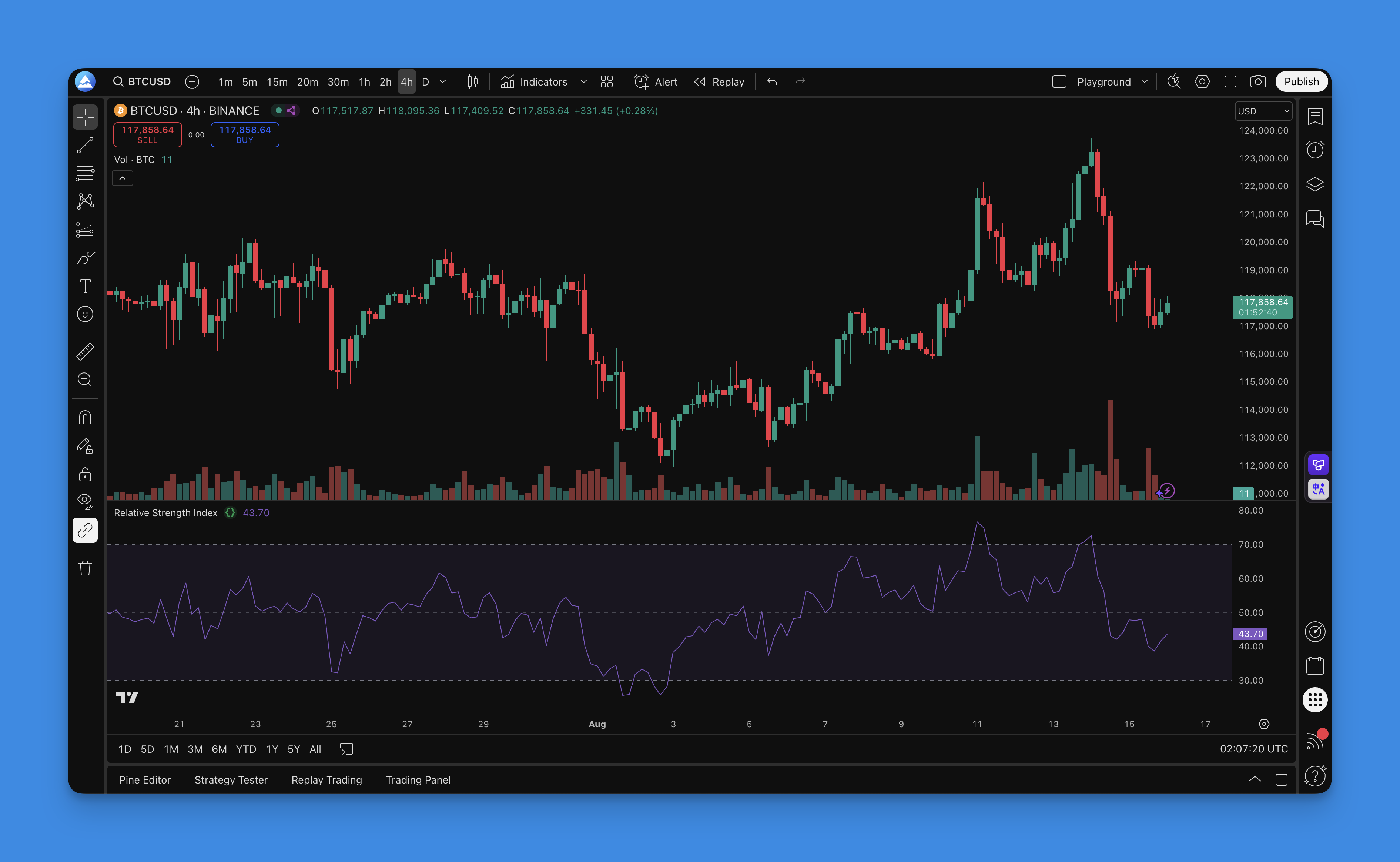Open the help center icon
1400x862 pixels.
(1315, 775)
